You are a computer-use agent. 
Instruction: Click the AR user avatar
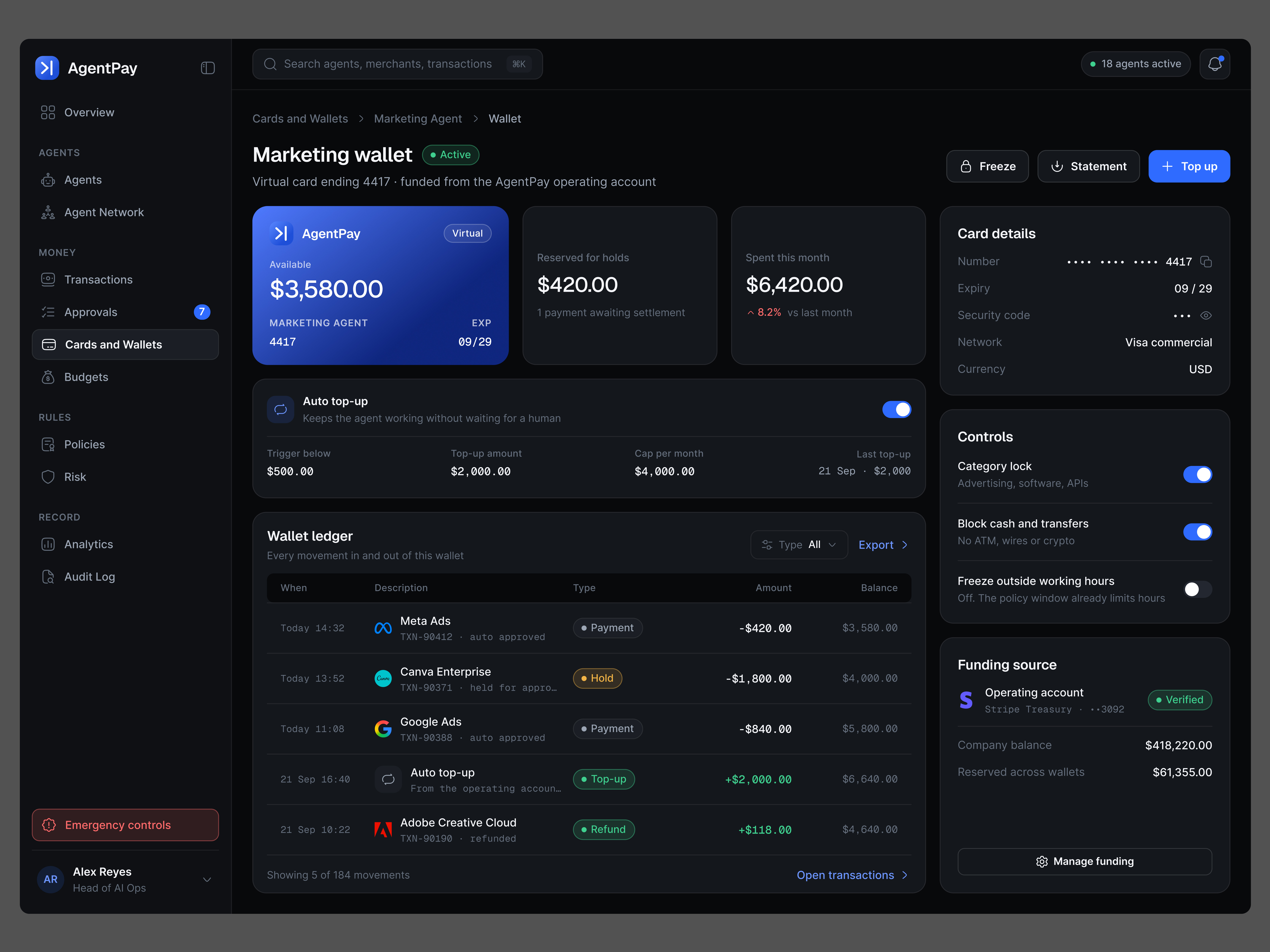point(51,880)
